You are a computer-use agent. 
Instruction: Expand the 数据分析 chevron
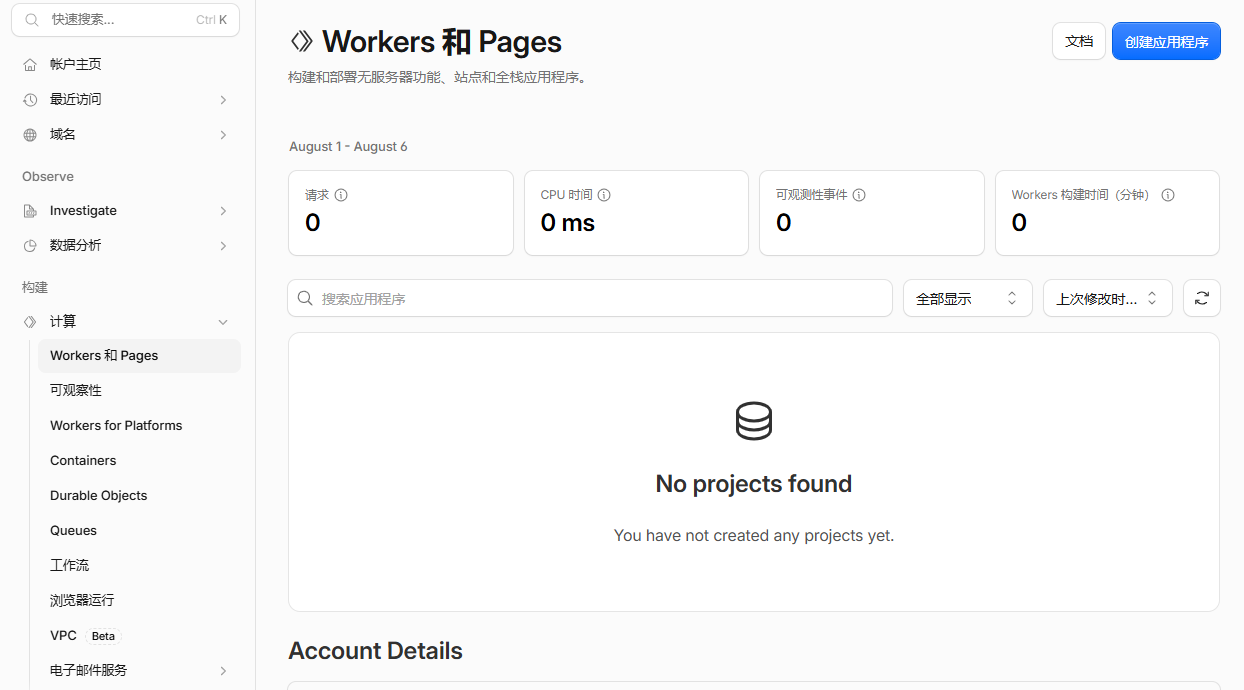223,246
